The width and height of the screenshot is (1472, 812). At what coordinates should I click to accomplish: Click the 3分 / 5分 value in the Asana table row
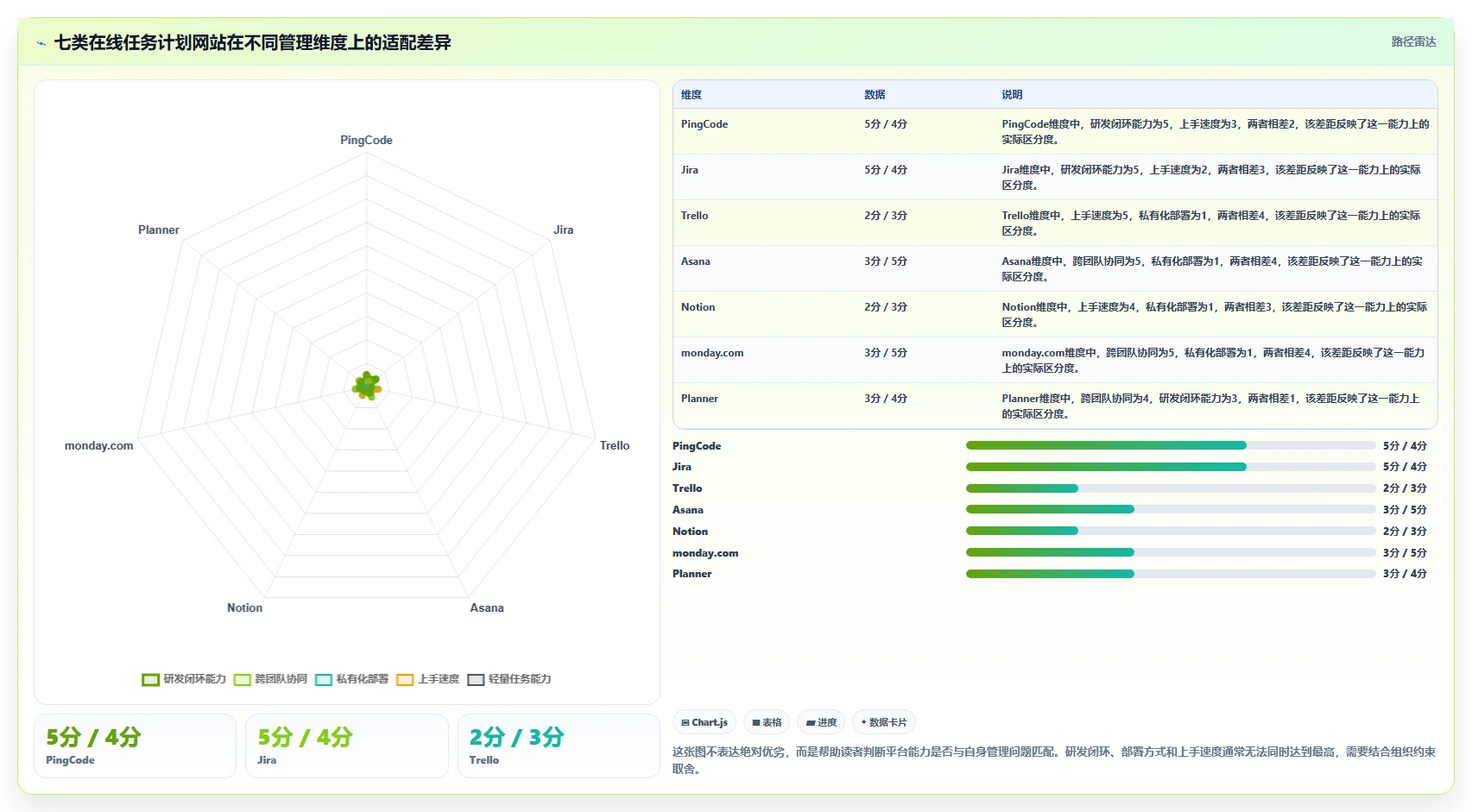pos(886,261)
